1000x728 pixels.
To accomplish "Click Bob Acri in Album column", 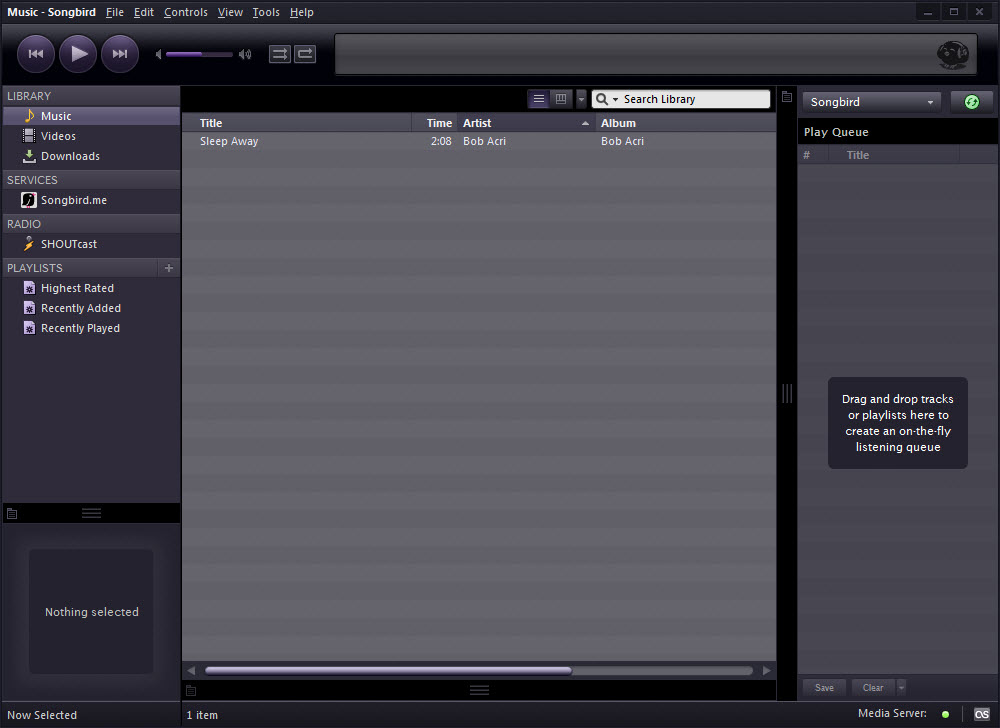I will pos(622,142).
